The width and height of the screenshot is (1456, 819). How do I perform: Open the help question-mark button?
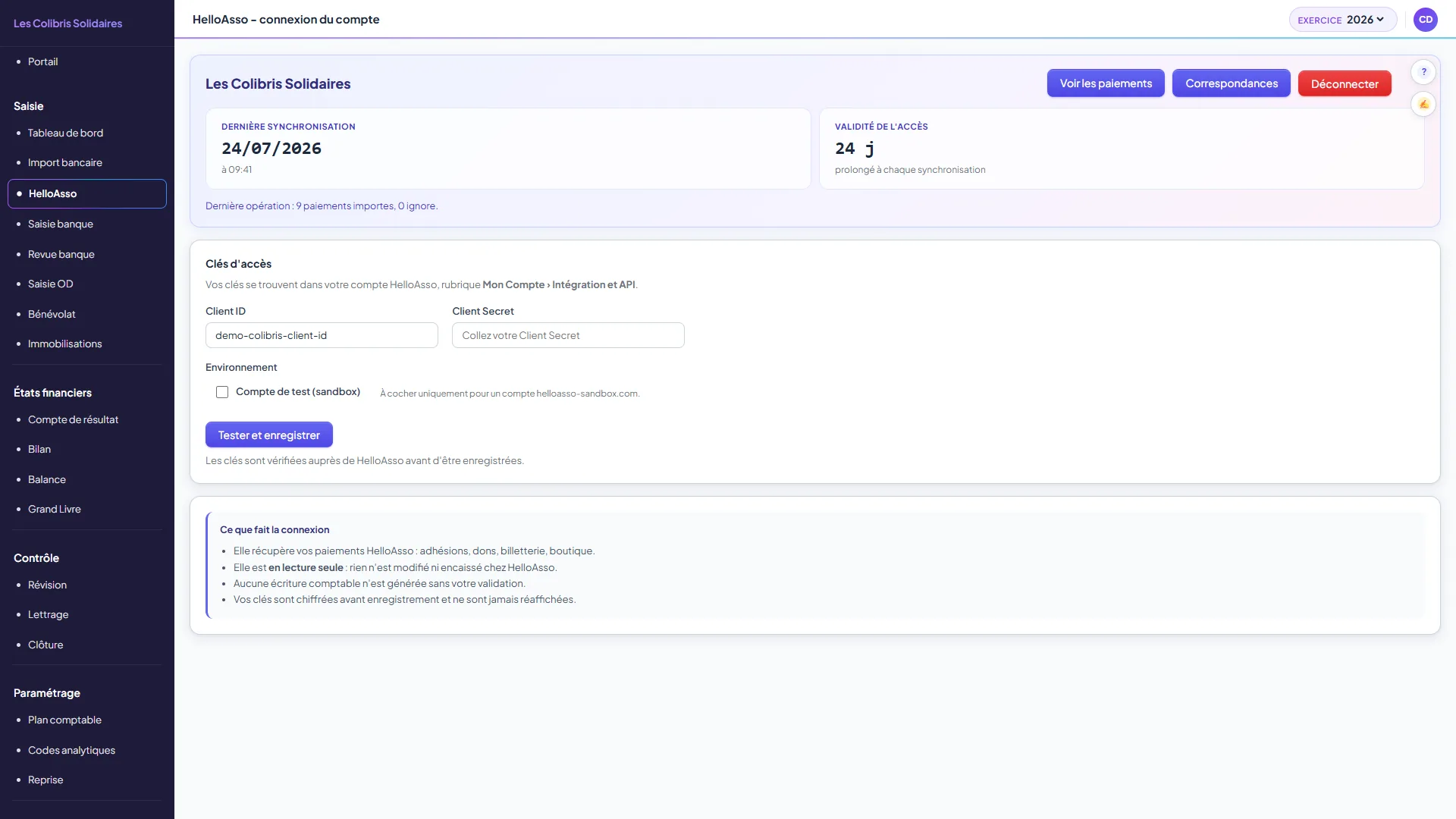coord(1423,72)
